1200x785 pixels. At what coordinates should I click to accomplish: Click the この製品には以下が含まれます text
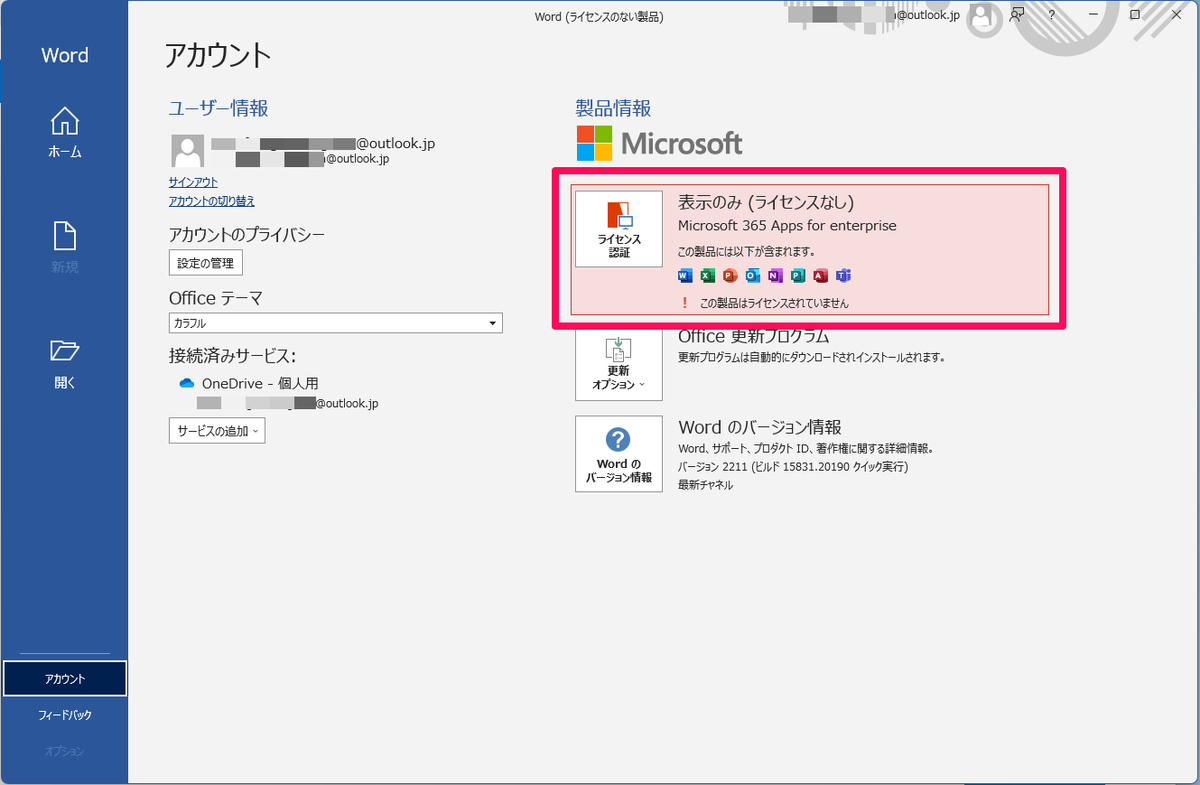746,252
